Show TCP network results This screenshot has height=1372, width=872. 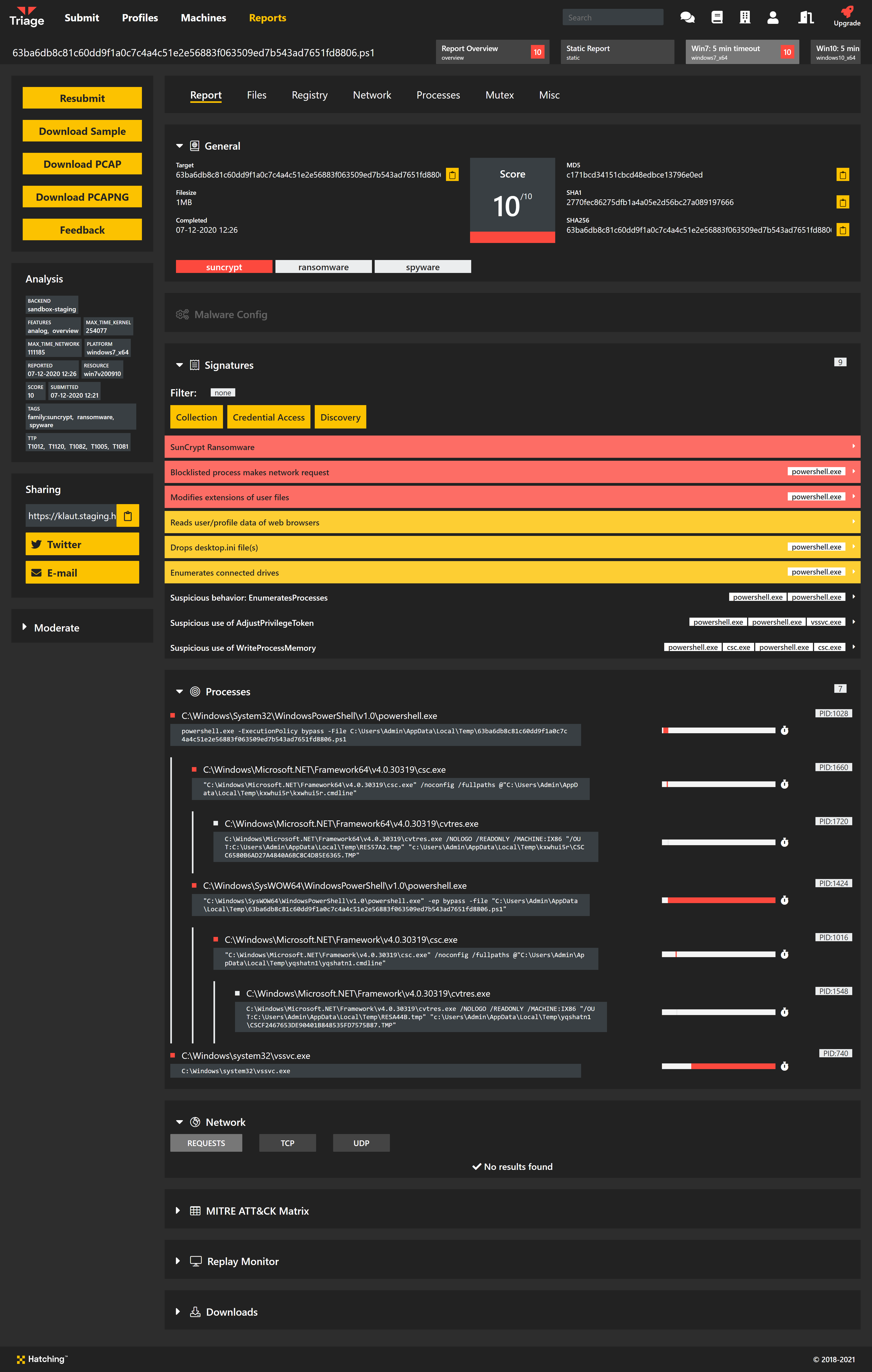coord(287,1143)
